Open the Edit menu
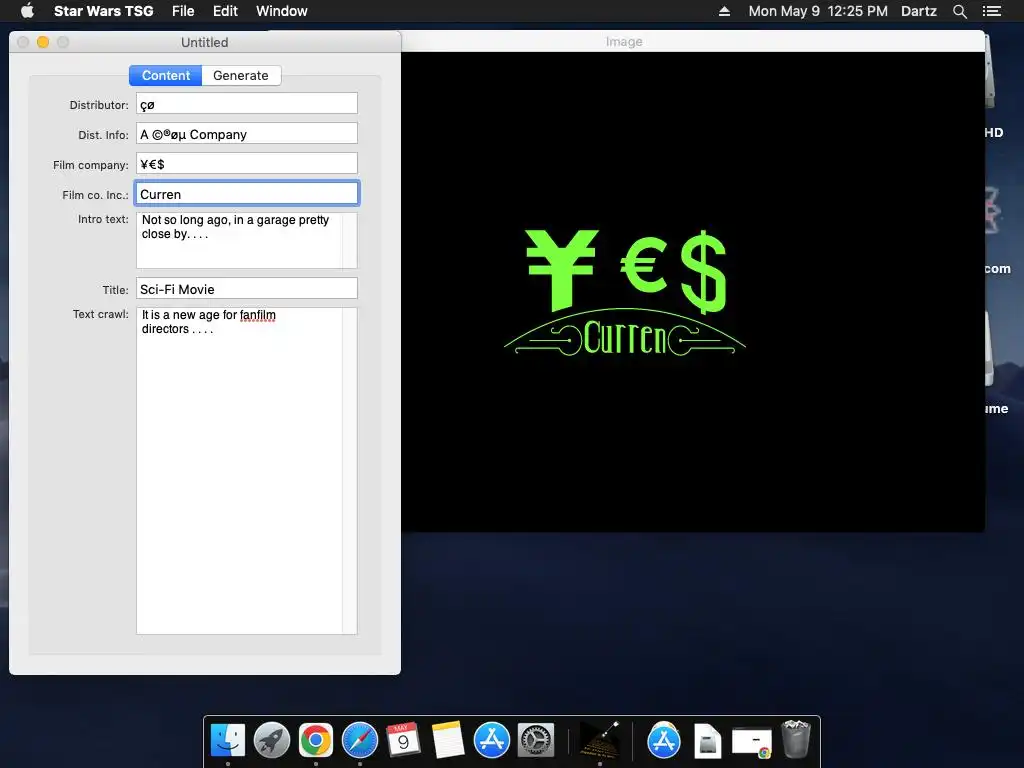Screen dimensions: 1024x768 click(x=225, y=11)
